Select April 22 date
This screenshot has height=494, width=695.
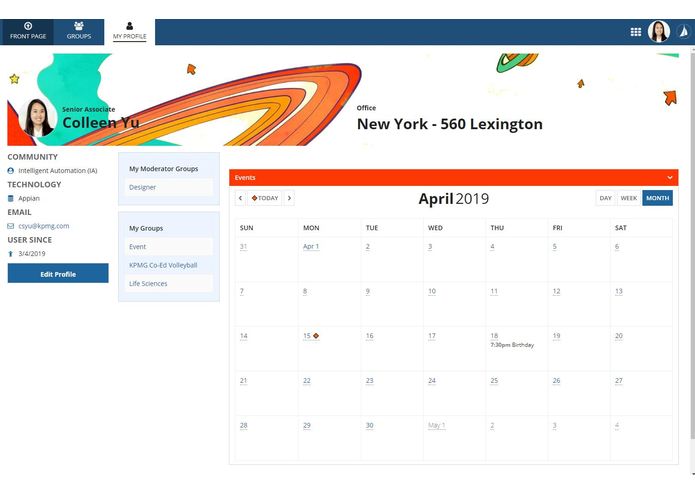pos(307,381)
